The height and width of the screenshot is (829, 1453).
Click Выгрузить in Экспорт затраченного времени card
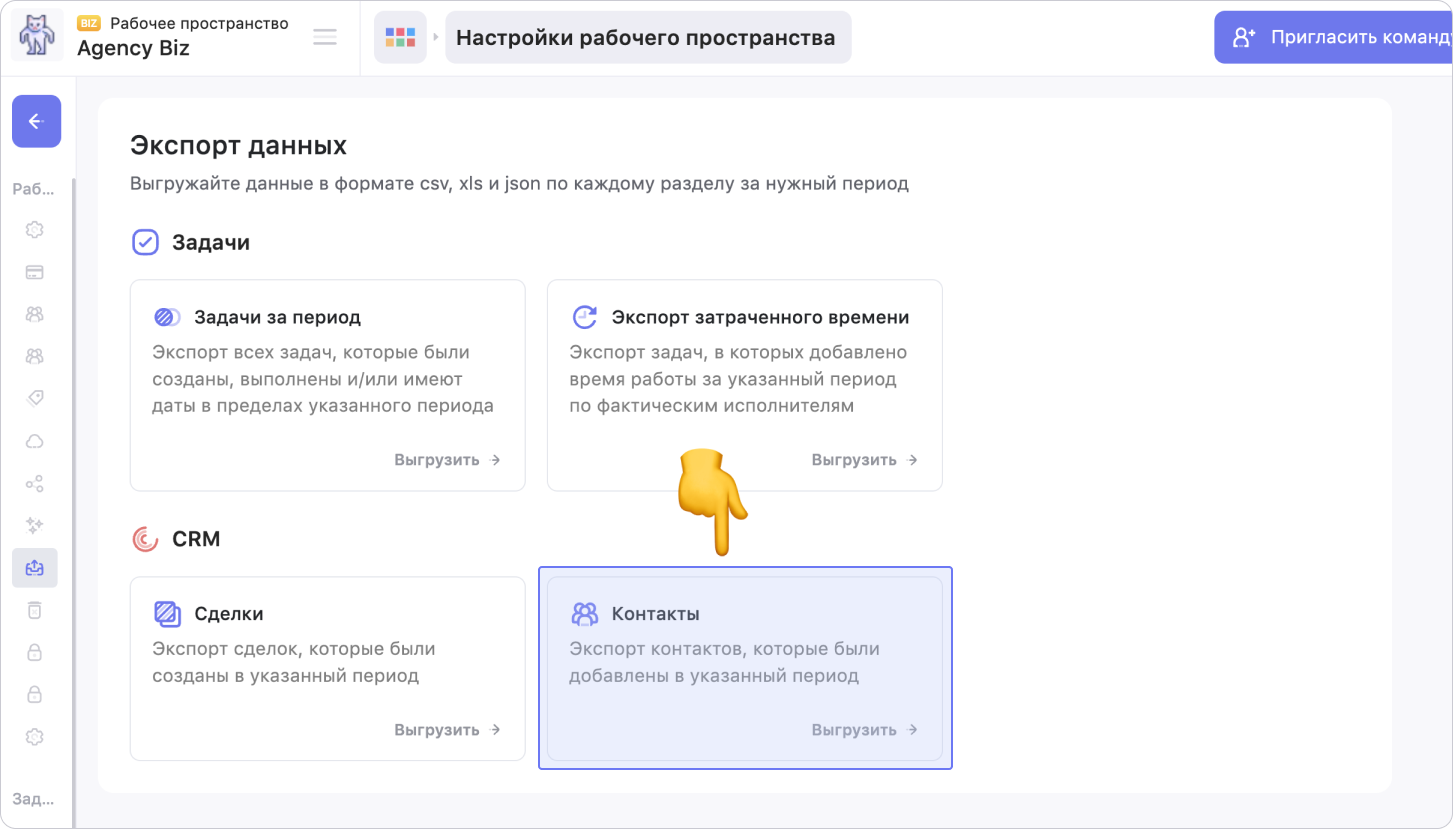coord(864,460)
